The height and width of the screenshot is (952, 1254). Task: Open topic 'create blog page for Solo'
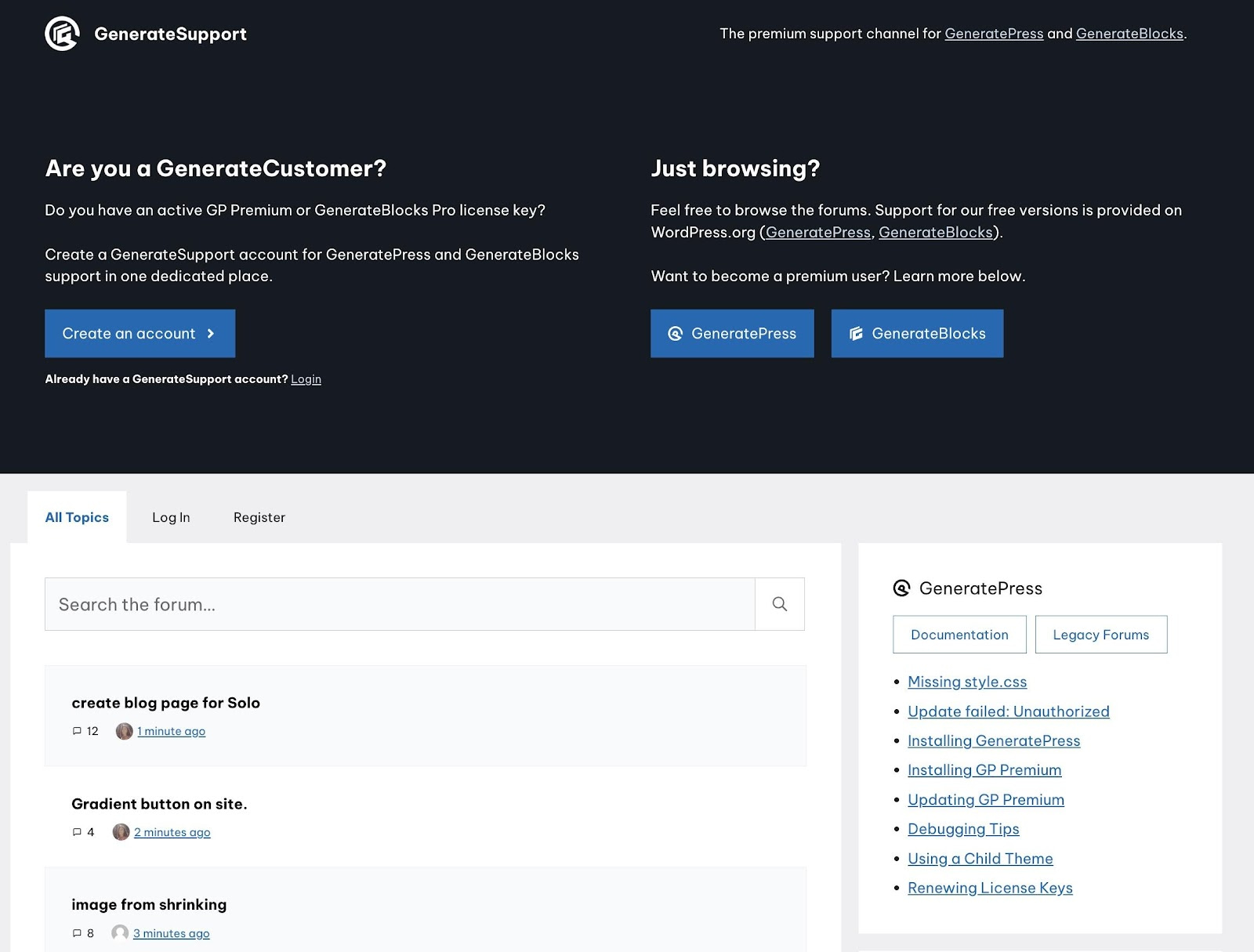[x=165, y=703]
